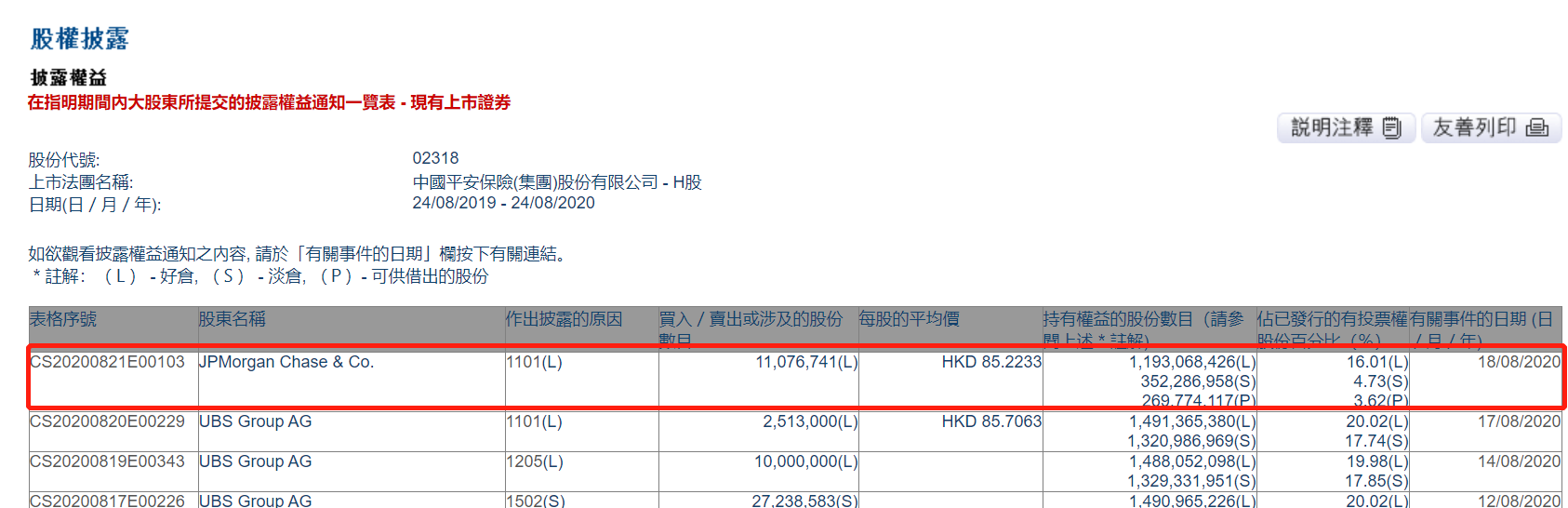Click the 説明注釋 notes button
Viewport: 1568px width, 508px height.
click(x=1346, y=127)
